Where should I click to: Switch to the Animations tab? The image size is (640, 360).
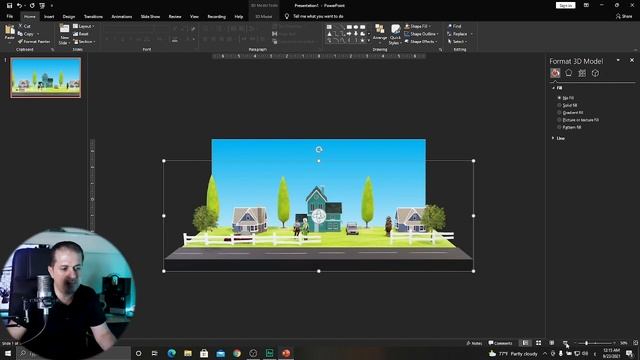122,16
